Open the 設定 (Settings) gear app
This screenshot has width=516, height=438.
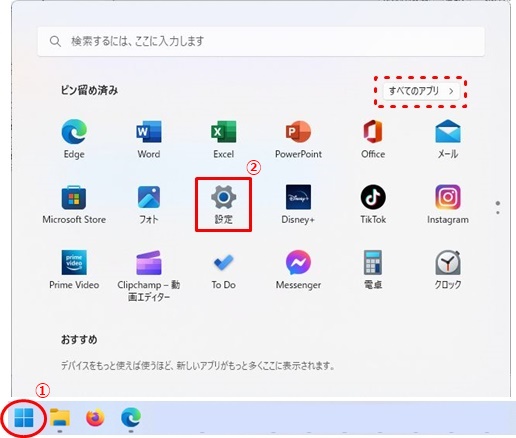coord(223,204)
